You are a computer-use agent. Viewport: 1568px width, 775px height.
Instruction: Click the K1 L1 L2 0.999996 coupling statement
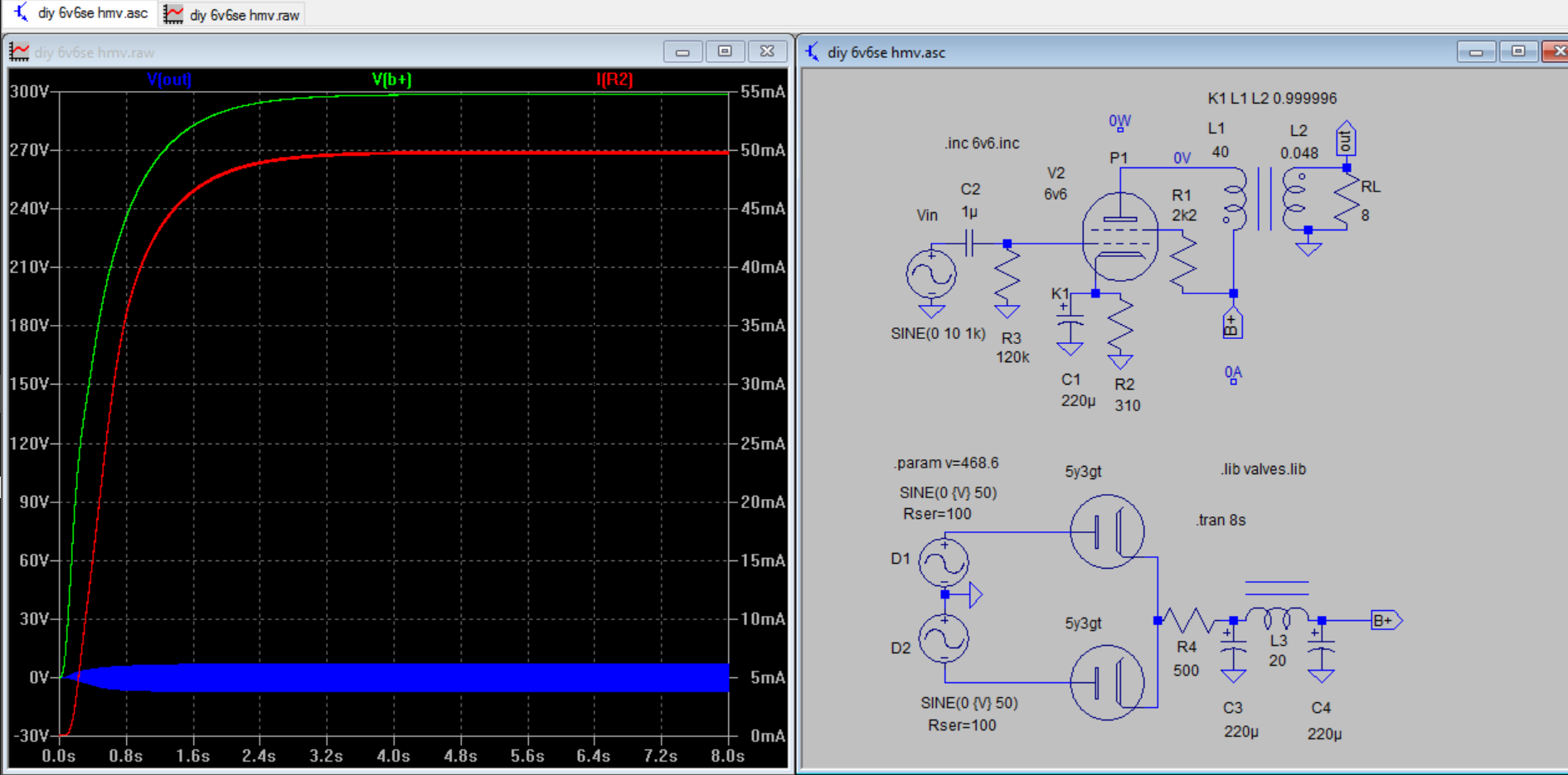pyautogui.click(x=1272, y=98)
